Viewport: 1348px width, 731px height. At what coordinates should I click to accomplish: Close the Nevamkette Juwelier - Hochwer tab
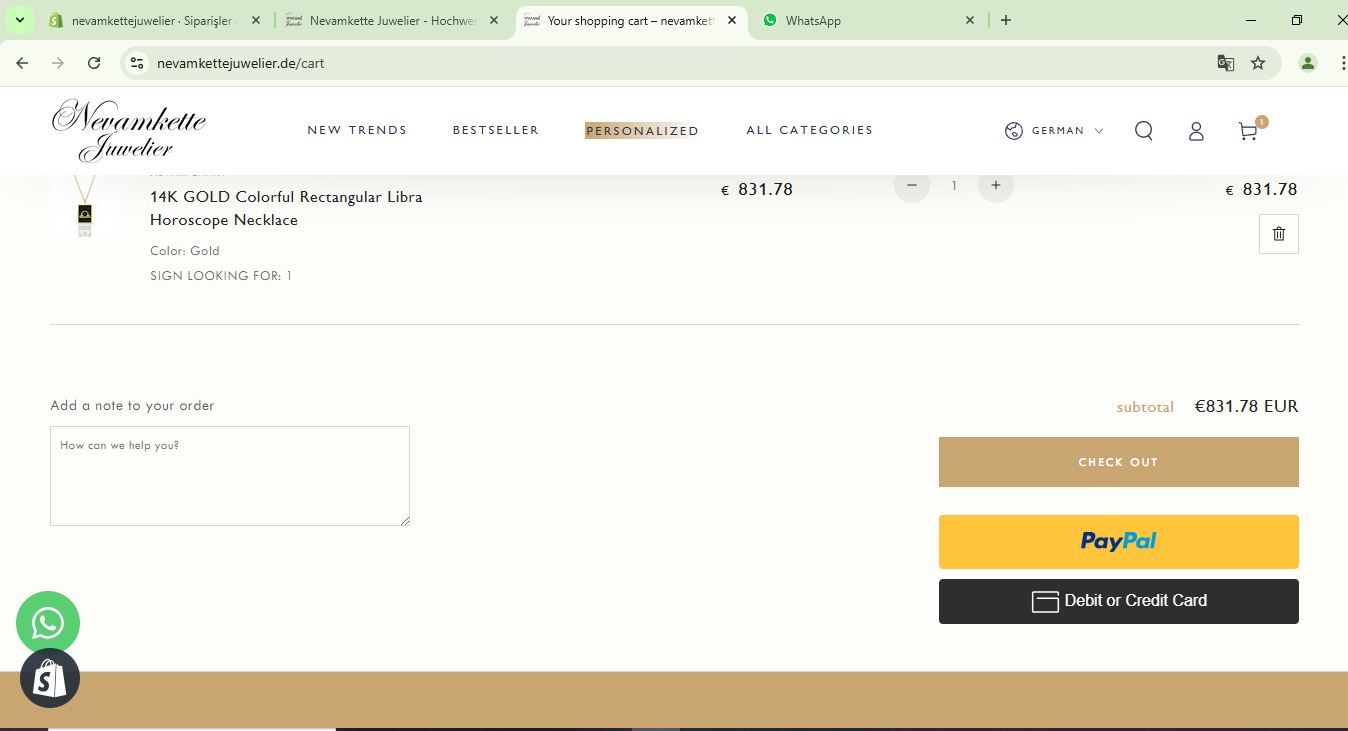(x=493, y=20)
